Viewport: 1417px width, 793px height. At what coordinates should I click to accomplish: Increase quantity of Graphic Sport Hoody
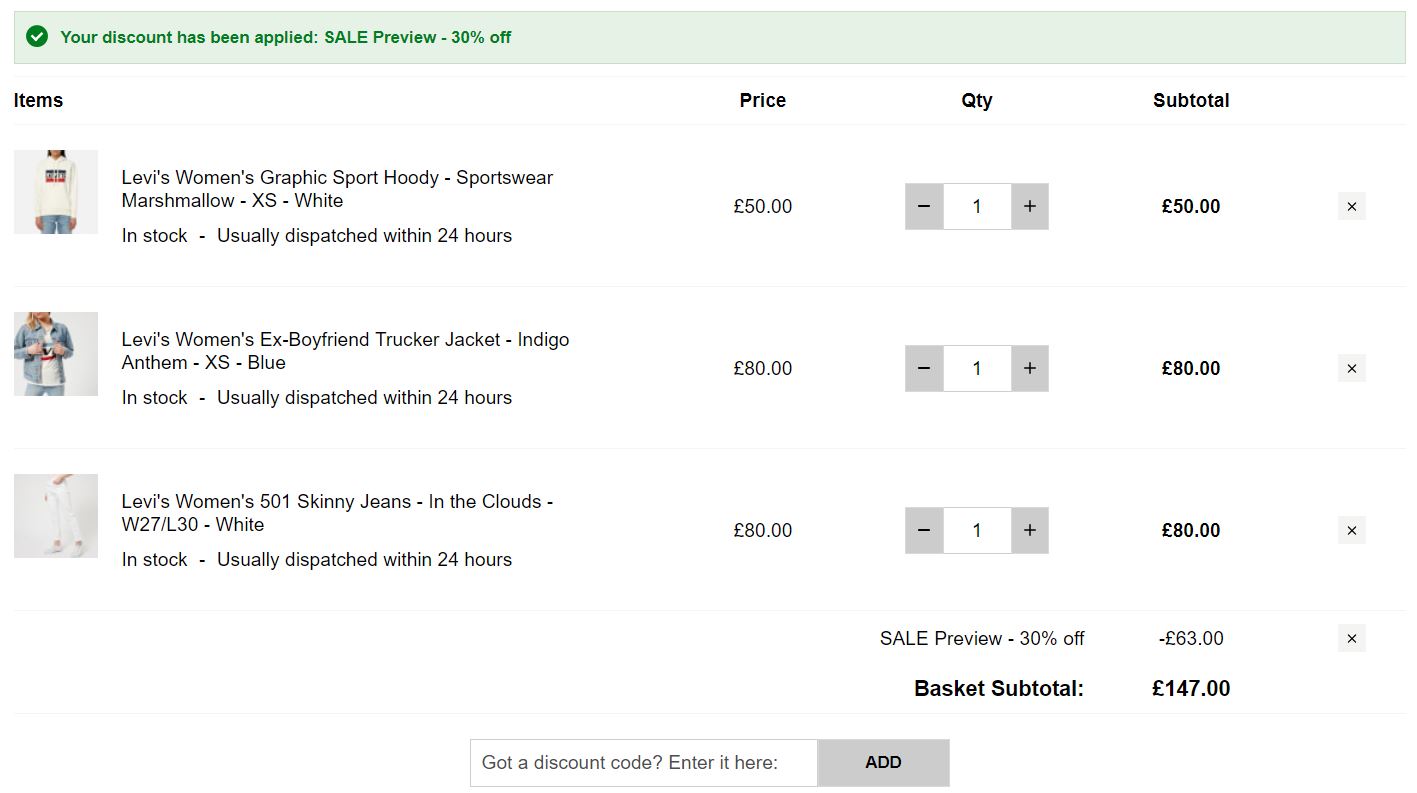1029,207
